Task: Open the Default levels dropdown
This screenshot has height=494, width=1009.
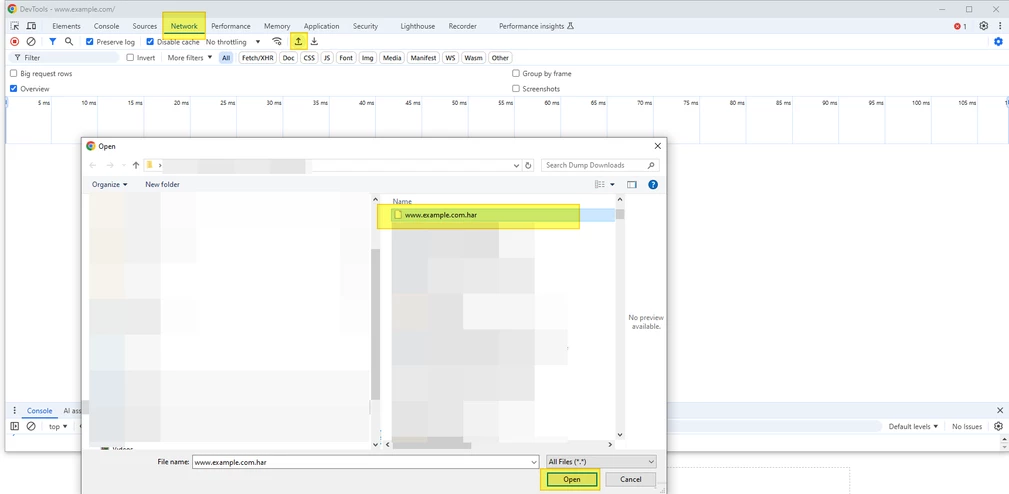Action: (x=913, y=426)
